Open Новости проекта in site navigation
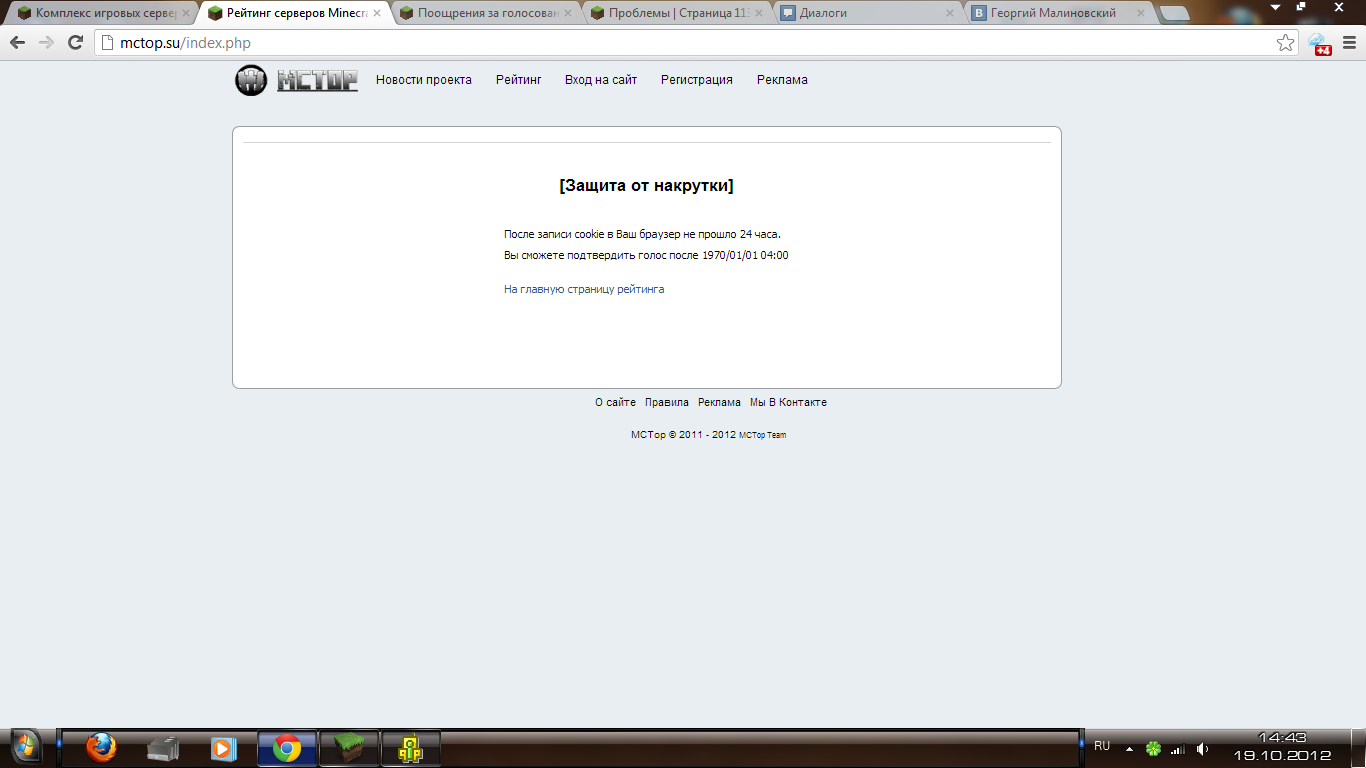 tap(423, 80)
